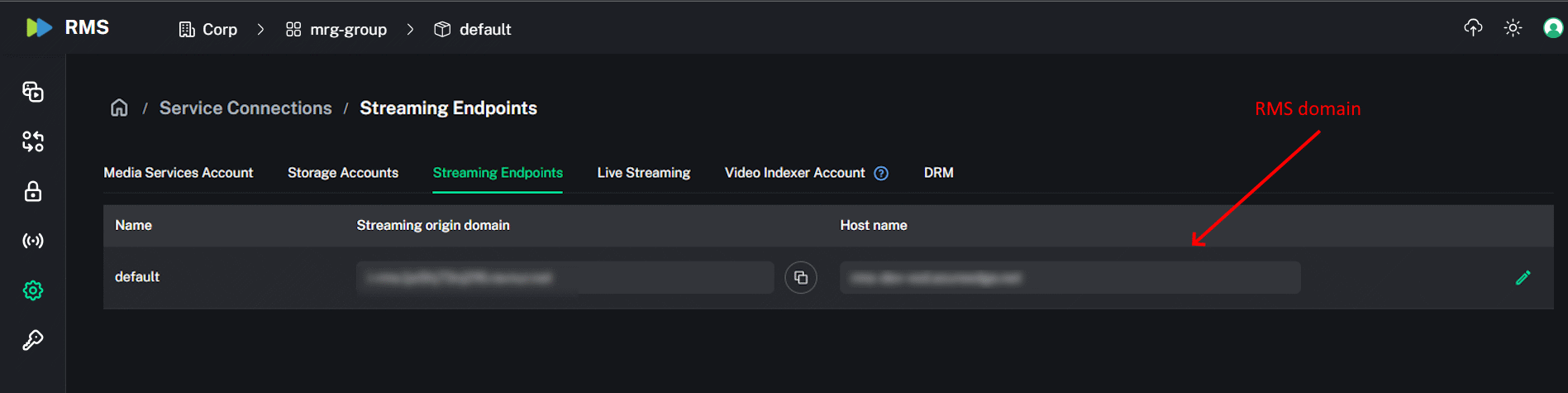The width and height of the screenshot is (1568, 393).
Task: Open the key credentials sidebar icon
Action: coord(33,340)
